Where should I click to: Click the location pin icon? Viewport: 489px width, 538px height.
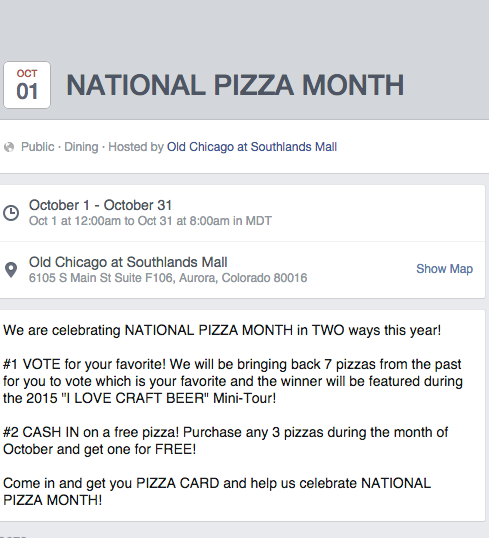[x=11, y=270]
